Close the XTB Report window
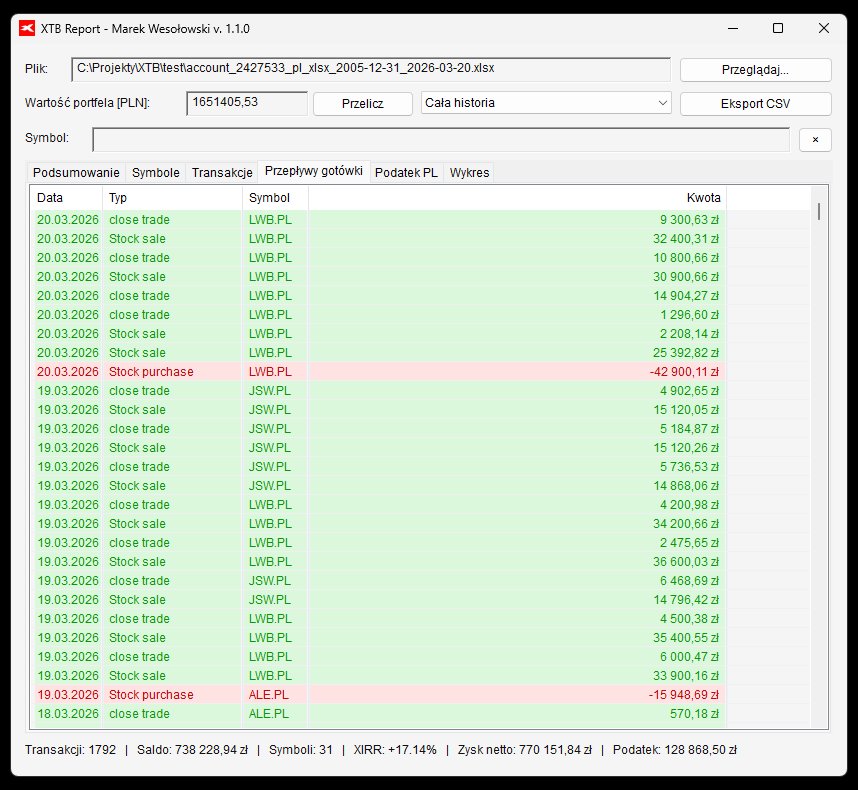 coord(824,28)
